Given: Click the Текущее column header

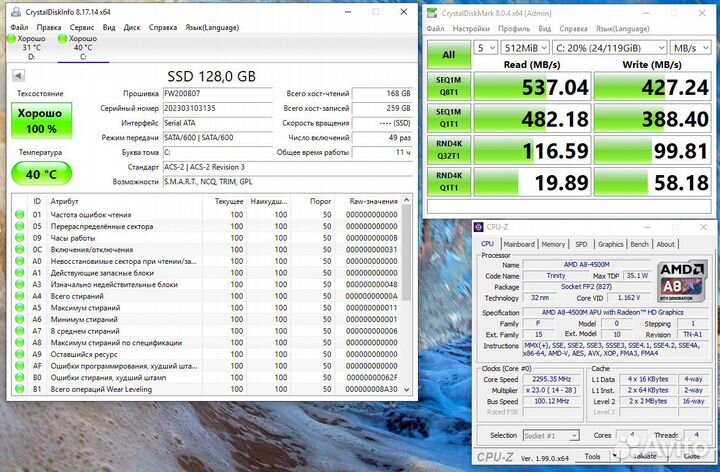Looking at the screenshot, I should [224, 201].
